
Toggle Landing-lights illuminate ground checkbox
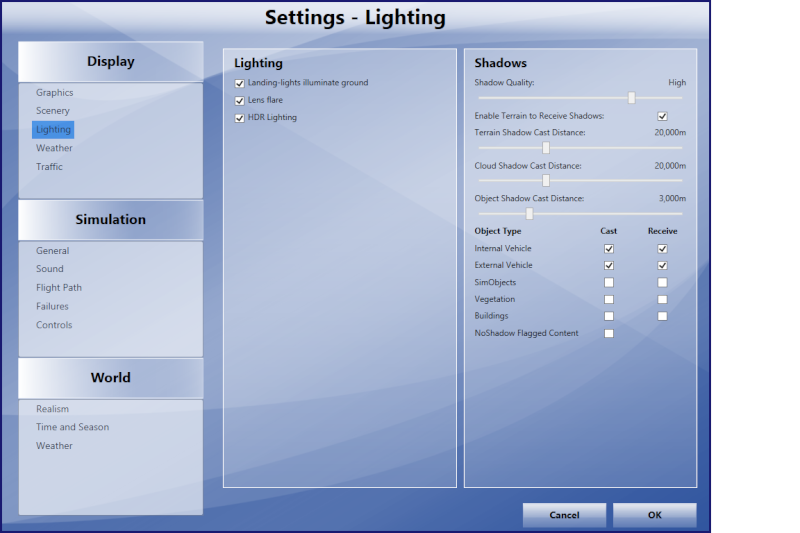point(239,83)
